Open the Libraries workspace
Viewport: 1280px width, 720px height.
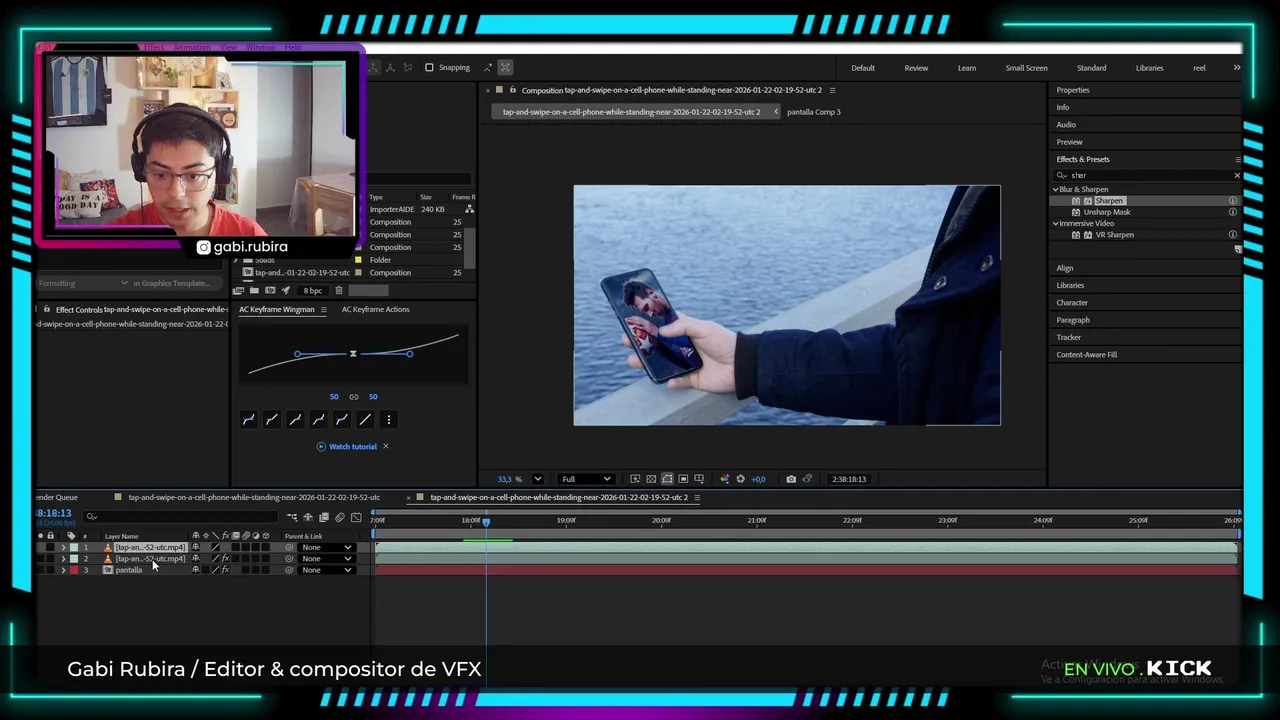tap(1149, 68)
